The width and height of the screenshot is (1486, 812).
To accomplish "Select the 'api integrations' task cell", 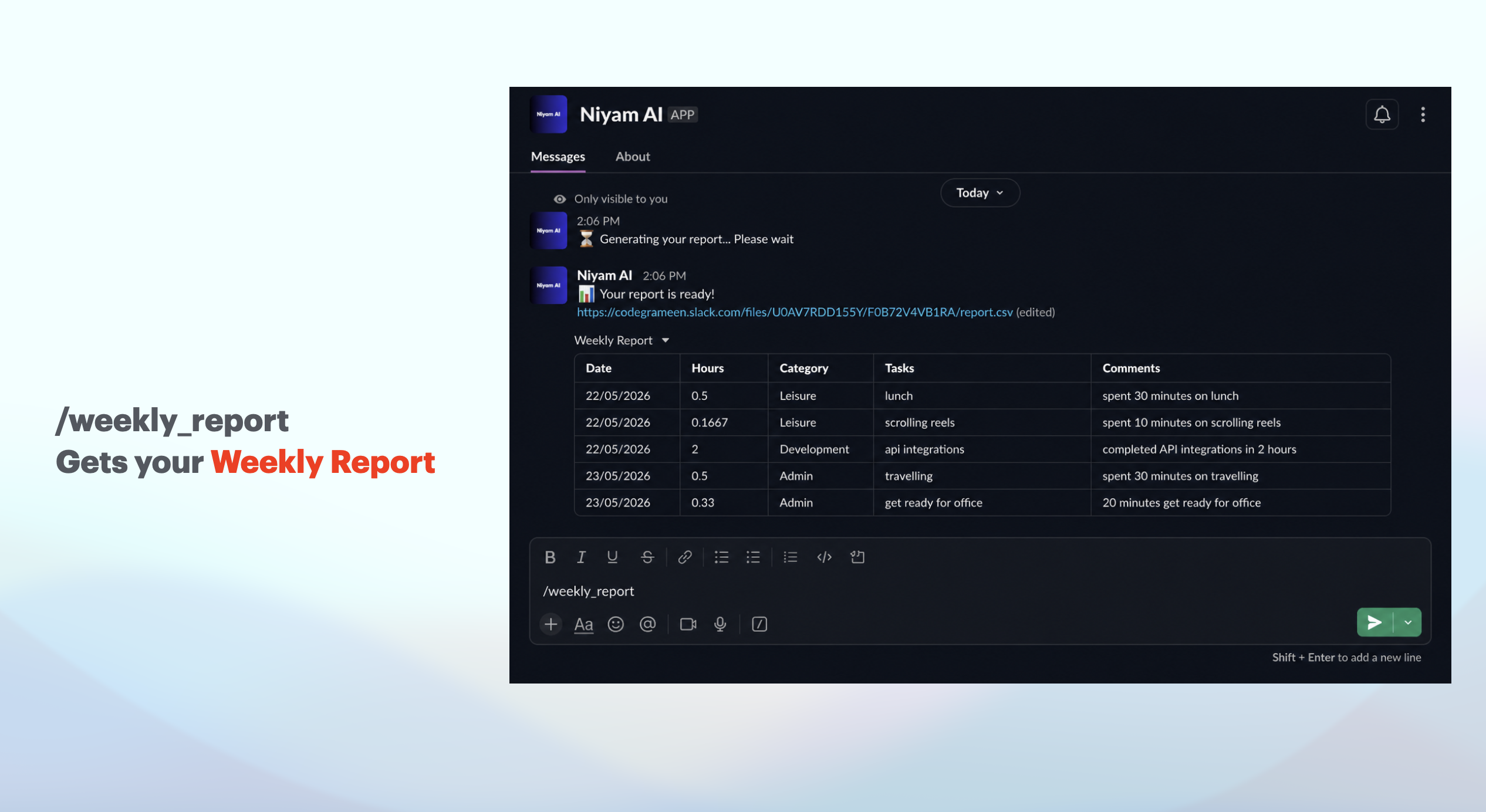I will (x=981, y=449).
